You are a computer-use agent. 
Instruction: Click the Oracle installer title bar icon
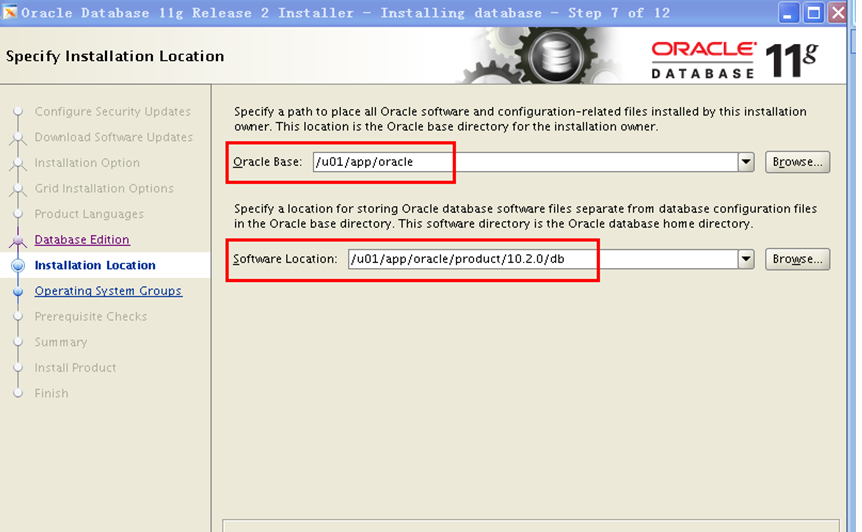(x=10, y=12)
